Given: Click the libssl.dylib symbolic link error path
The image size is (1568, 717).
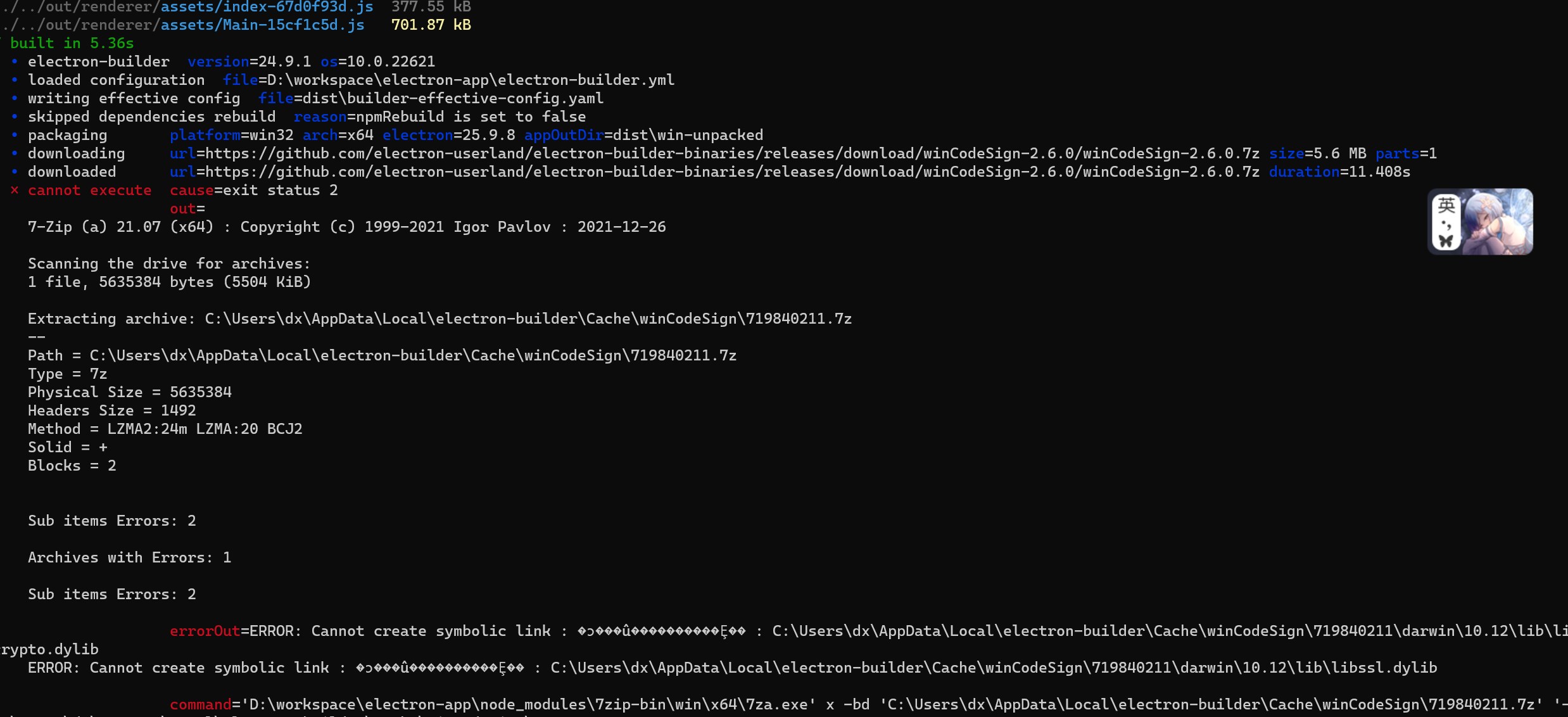Looking at the screenshot, I should pyautogui.click(x=994, y=668).
